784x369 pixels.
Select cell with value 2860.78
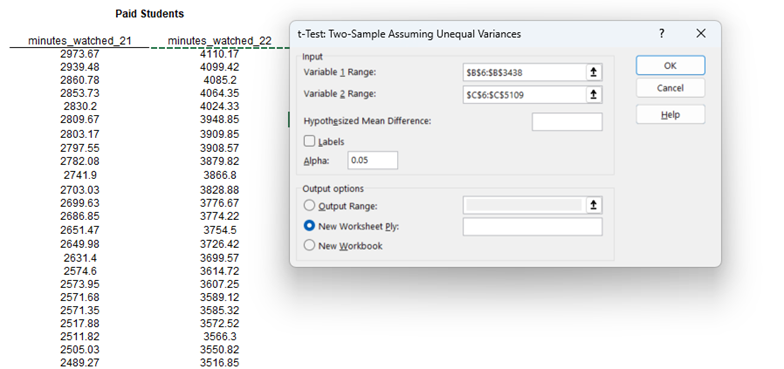pos(80,80)
